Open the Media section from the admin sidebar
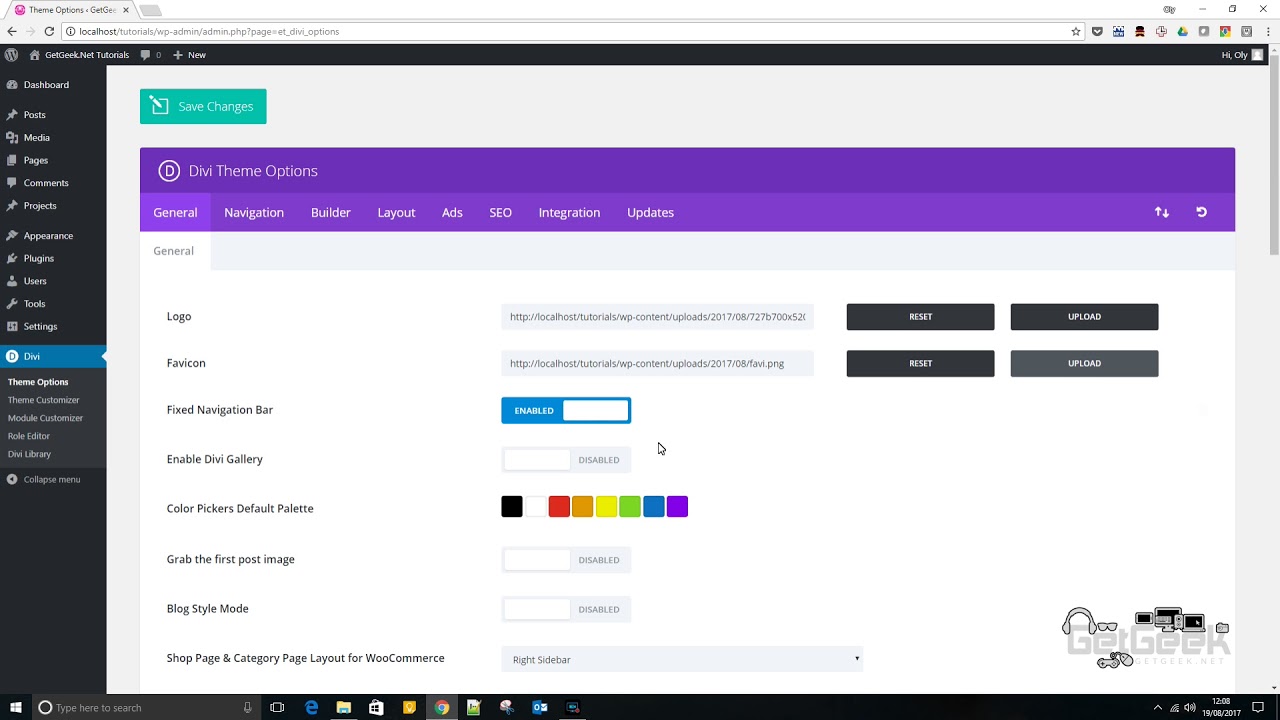This screenshot has width=1280, height=720. tap(35, 137)
